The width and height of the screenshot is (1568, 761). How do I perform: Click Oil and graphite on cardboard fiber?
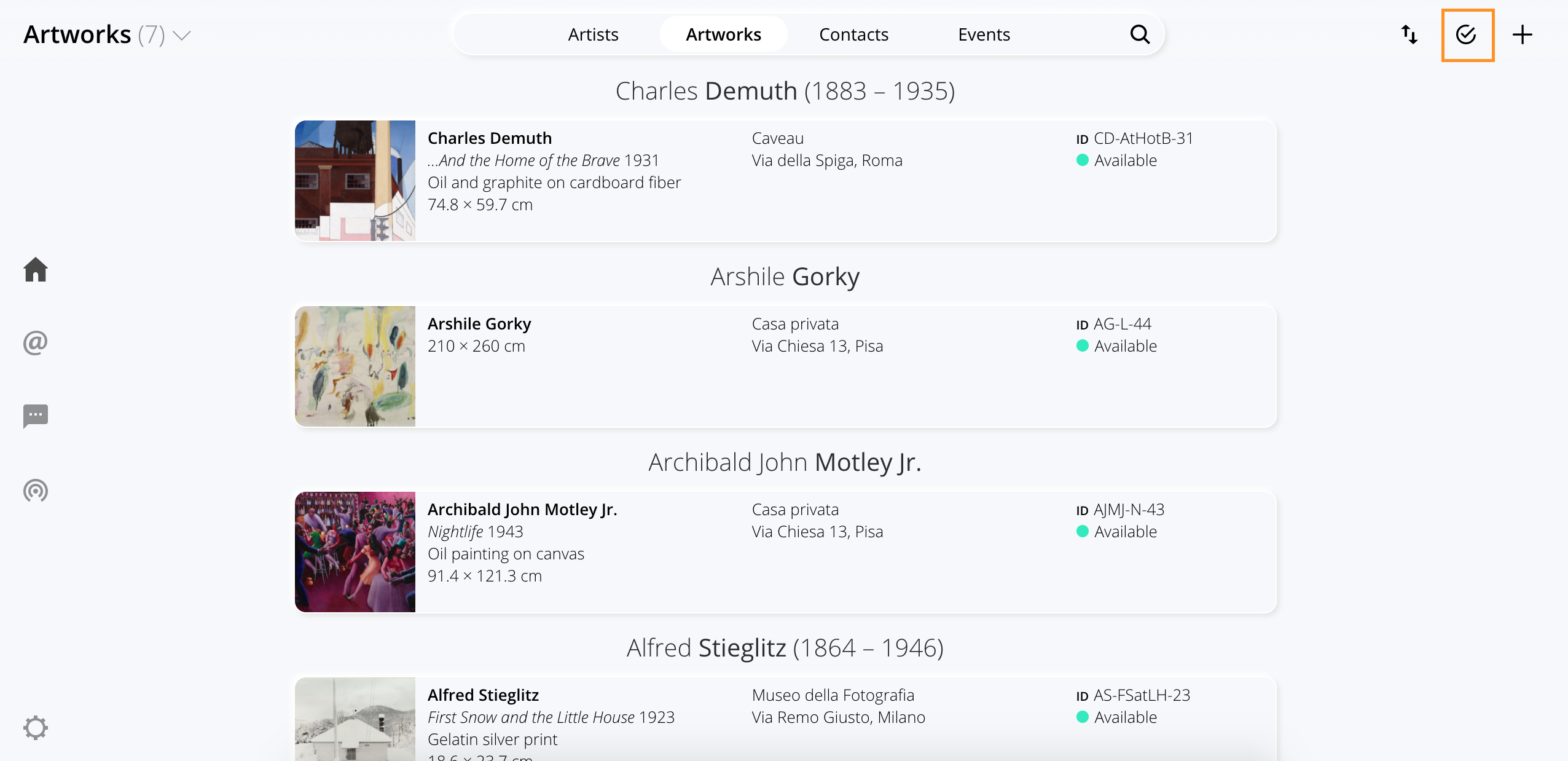click(554, 183)
